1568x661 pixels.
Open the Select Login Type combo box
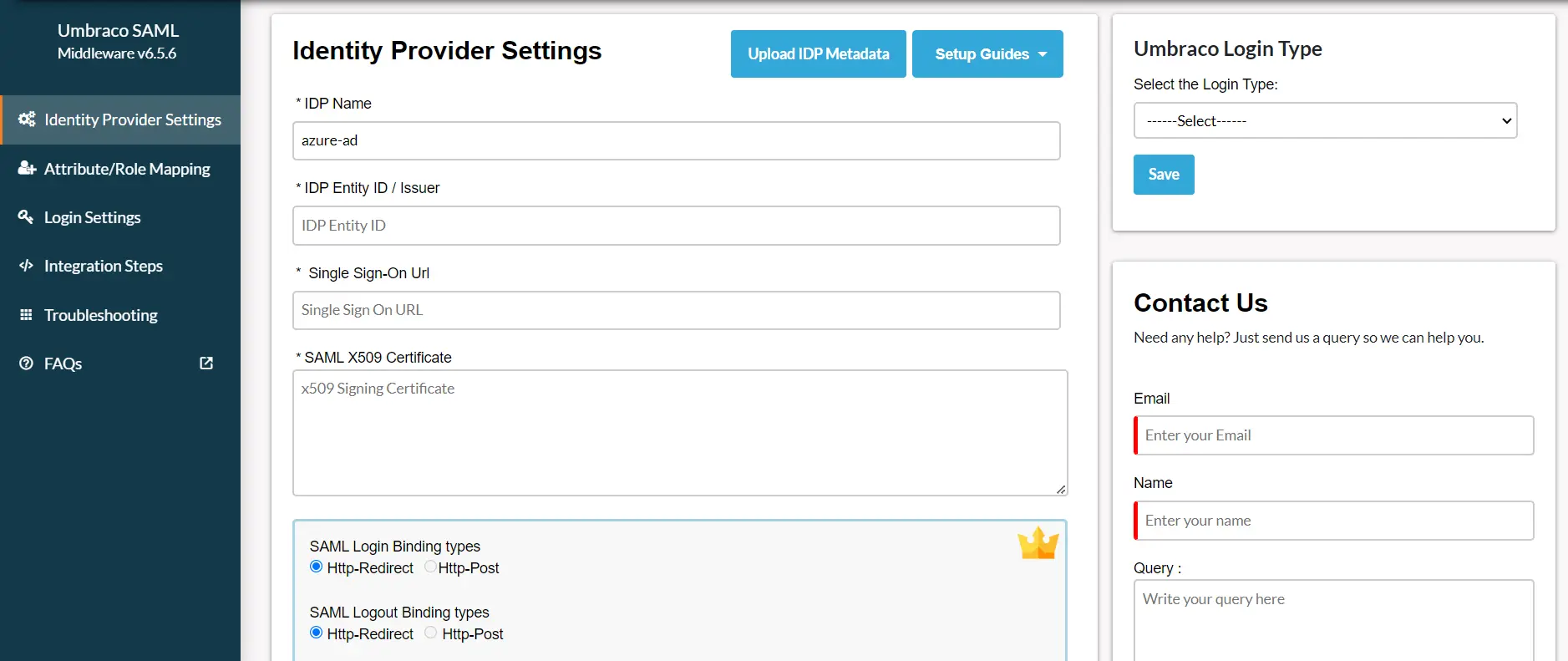[x=1325, y=120]
